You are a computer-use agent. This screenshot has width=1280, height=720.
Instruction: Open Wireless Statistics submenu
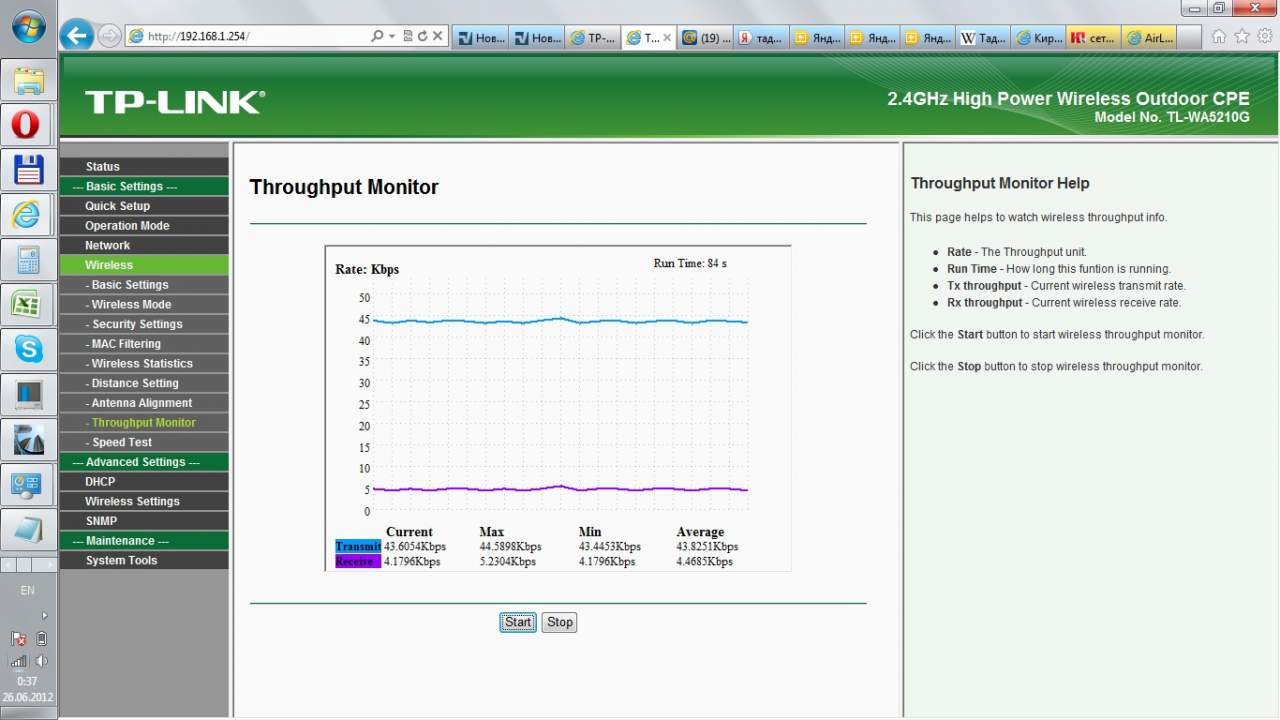tap(144, 363)
